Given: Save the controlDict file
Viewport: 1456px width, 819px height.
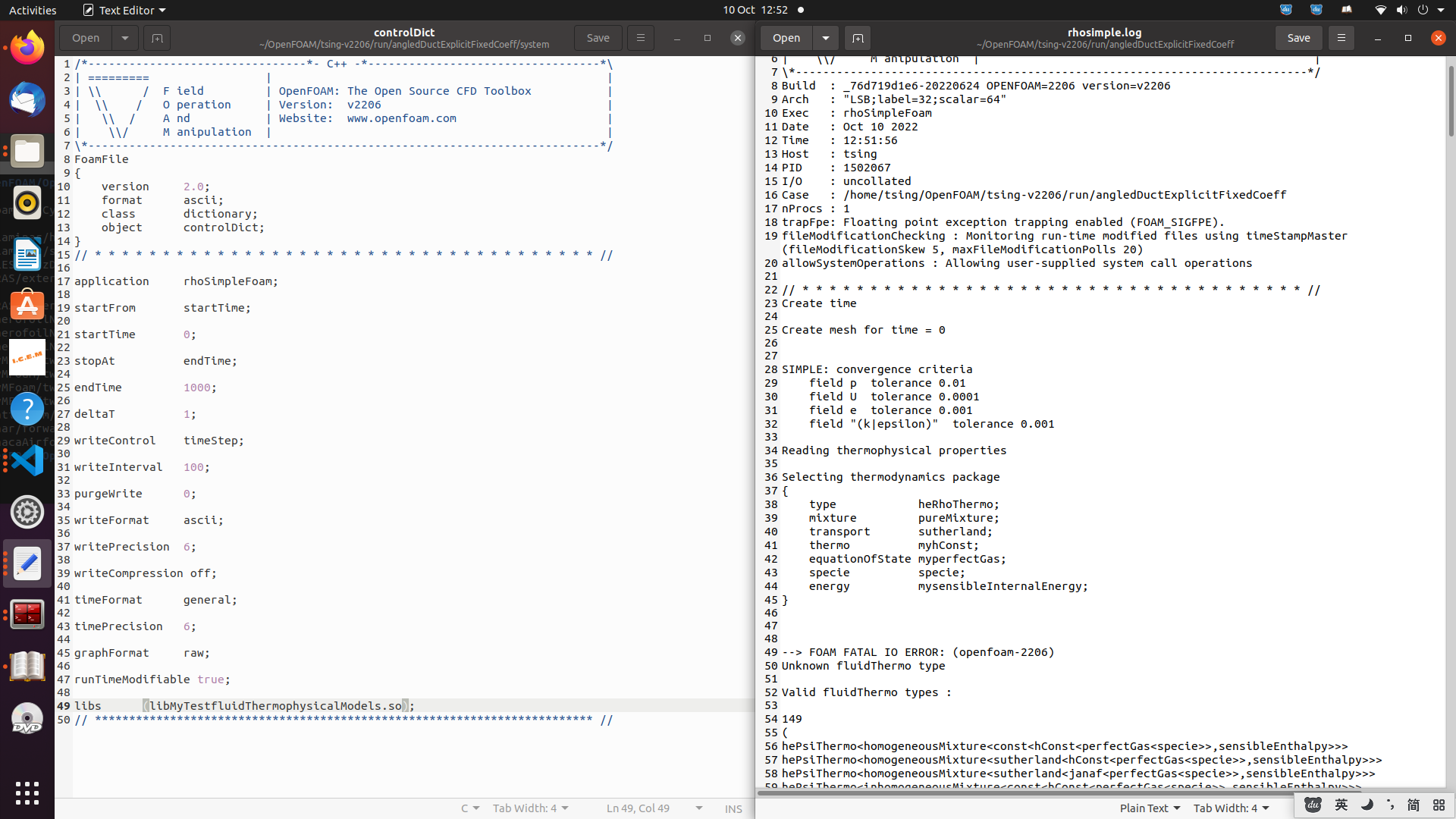Looking at the screenshot, I should pyautogui.click(x=597, y=38).
